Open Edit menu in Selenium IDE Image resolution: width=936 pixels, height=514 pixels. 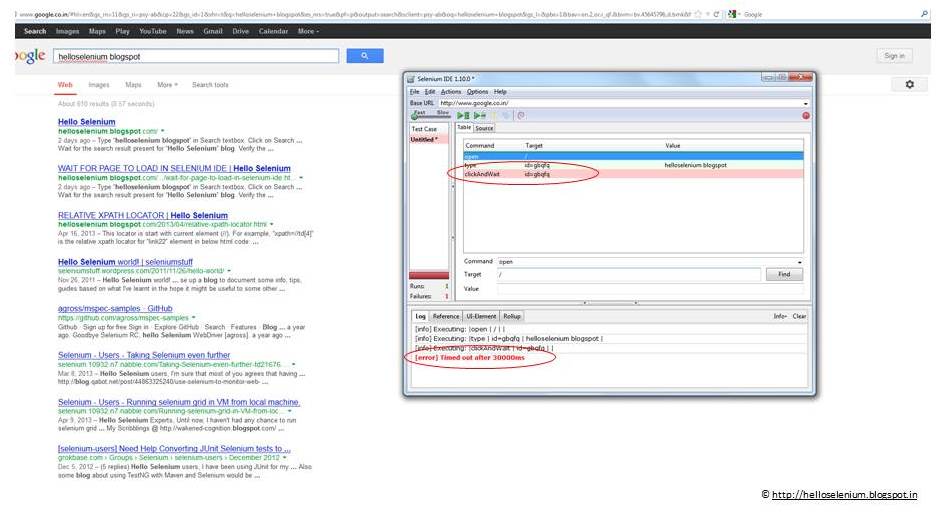[430, 92]
